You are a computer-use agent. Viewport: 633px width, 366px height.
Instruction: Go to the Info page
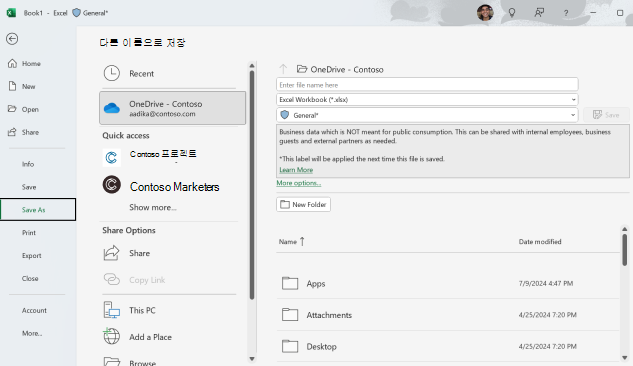click(x=28, y=164)
